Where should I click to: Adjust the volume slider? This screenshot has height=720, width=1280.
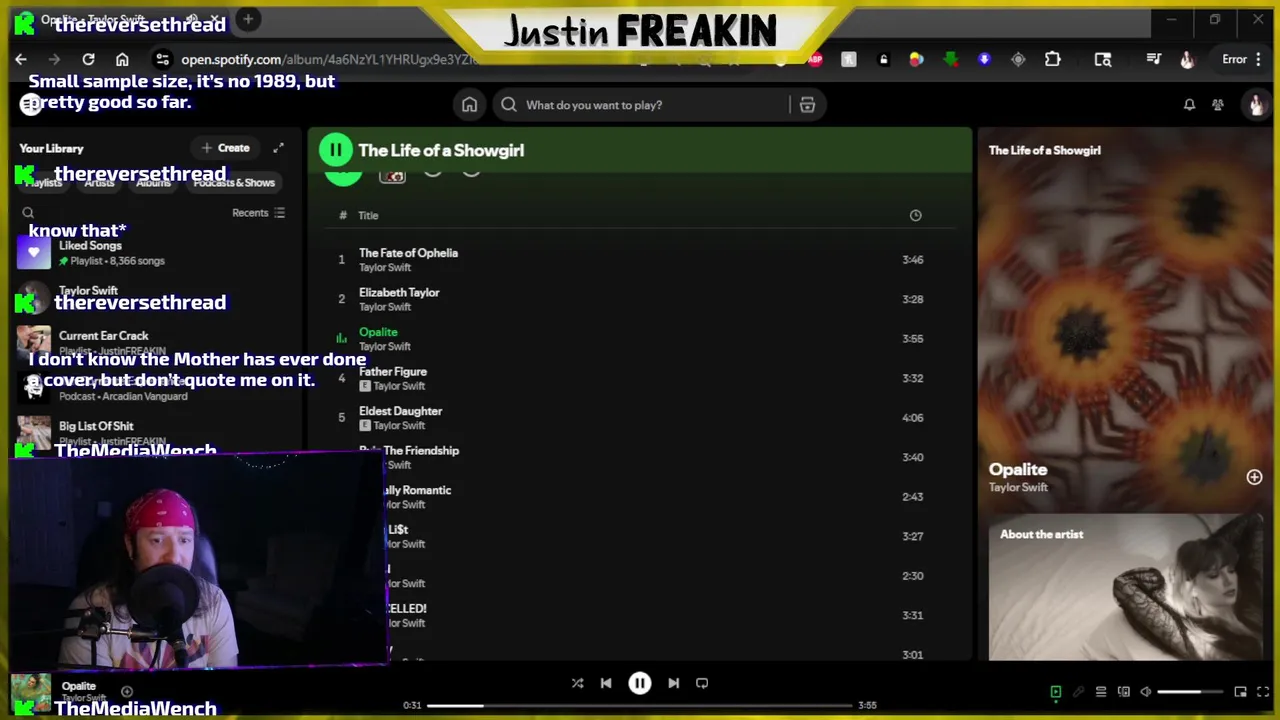pyautogui.click(x=1192, y=692)
